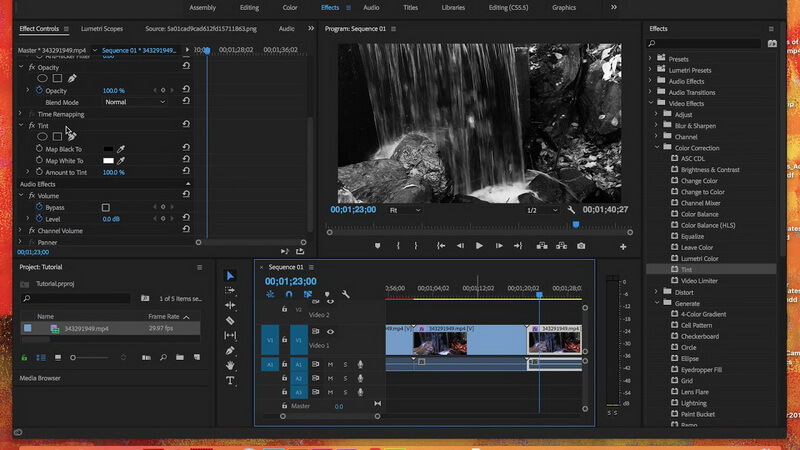The image size is (800, 450).
Task: Step forward one frame in Program monitor
Action: point(498,246)
